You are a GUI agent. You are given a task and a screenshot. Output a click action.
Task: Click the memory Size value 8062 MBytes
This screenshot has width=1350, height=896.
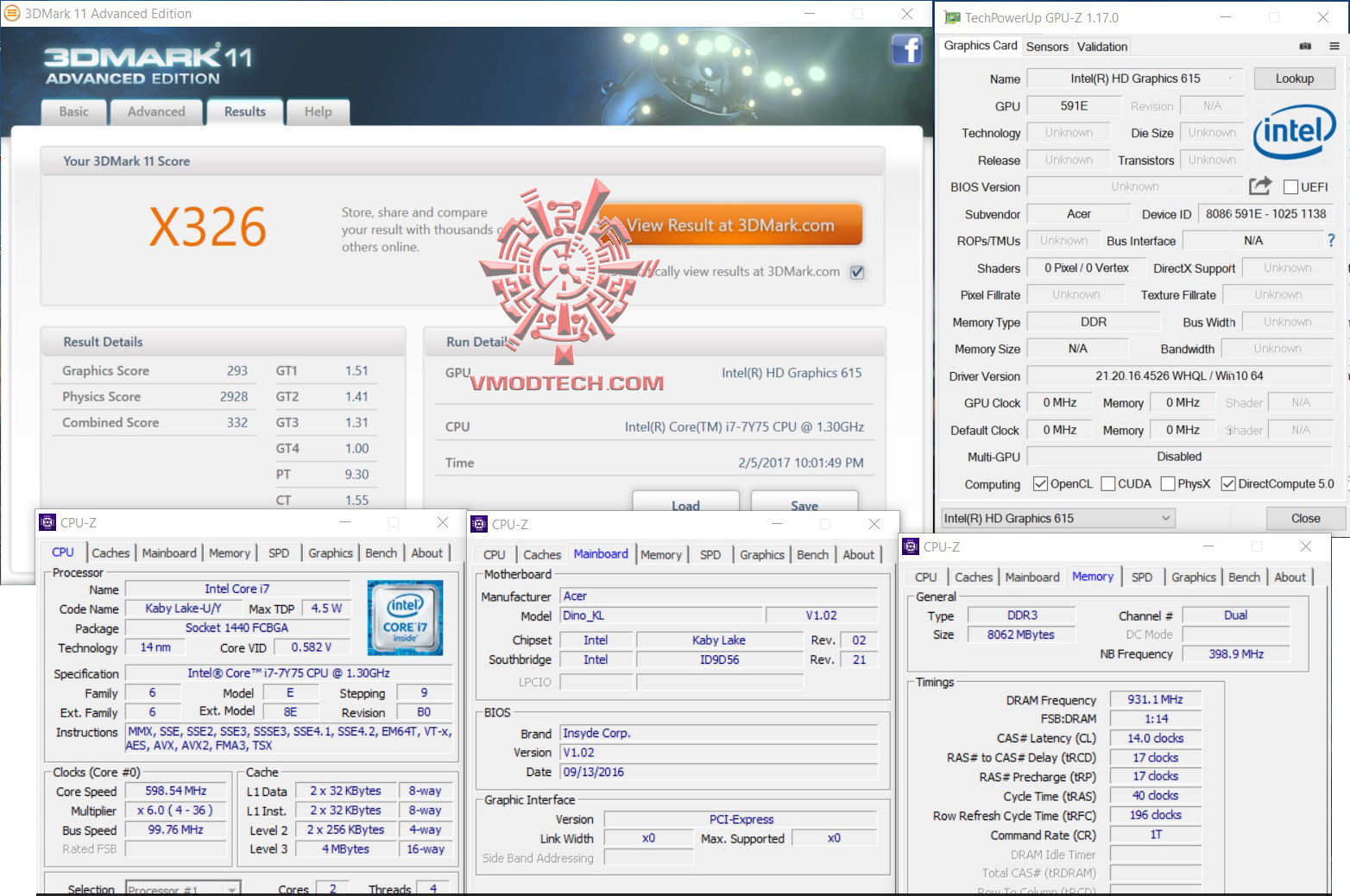pos(1022,634)
